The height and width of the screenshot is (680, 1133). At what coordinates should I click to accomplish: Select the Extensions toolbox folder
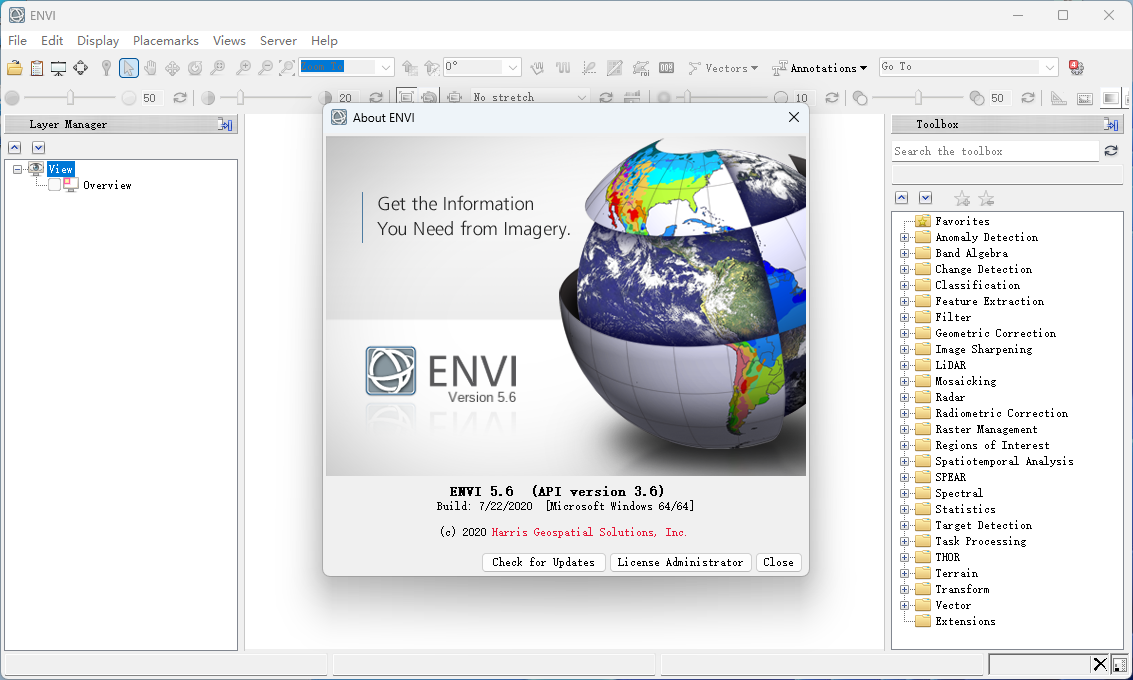[x=965, y=621]
